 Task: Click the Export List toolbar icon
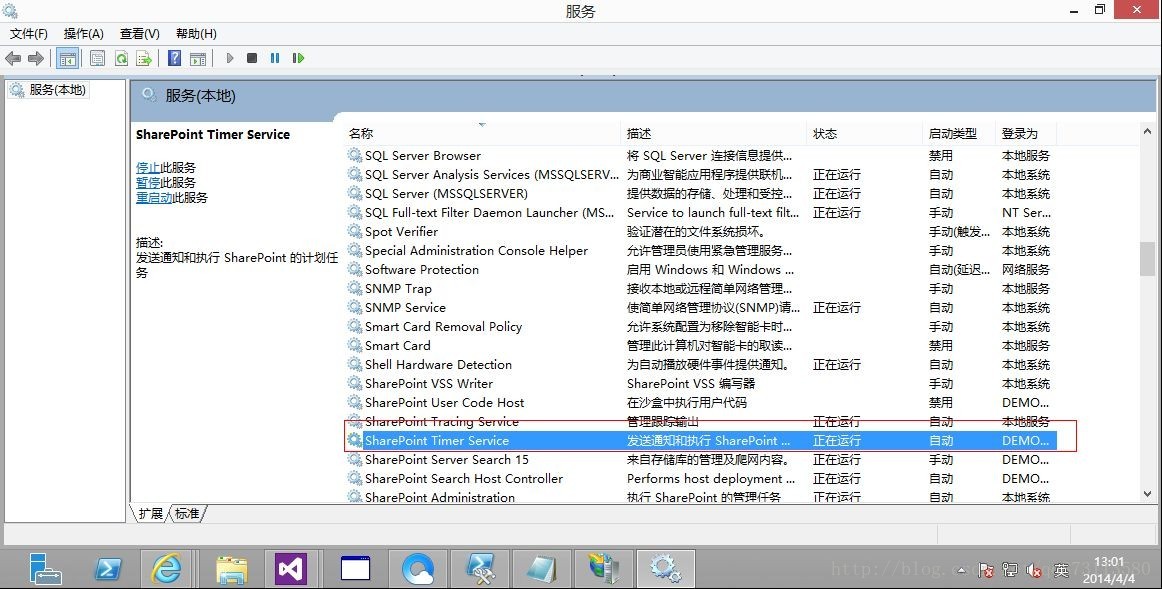pos(145,59)
